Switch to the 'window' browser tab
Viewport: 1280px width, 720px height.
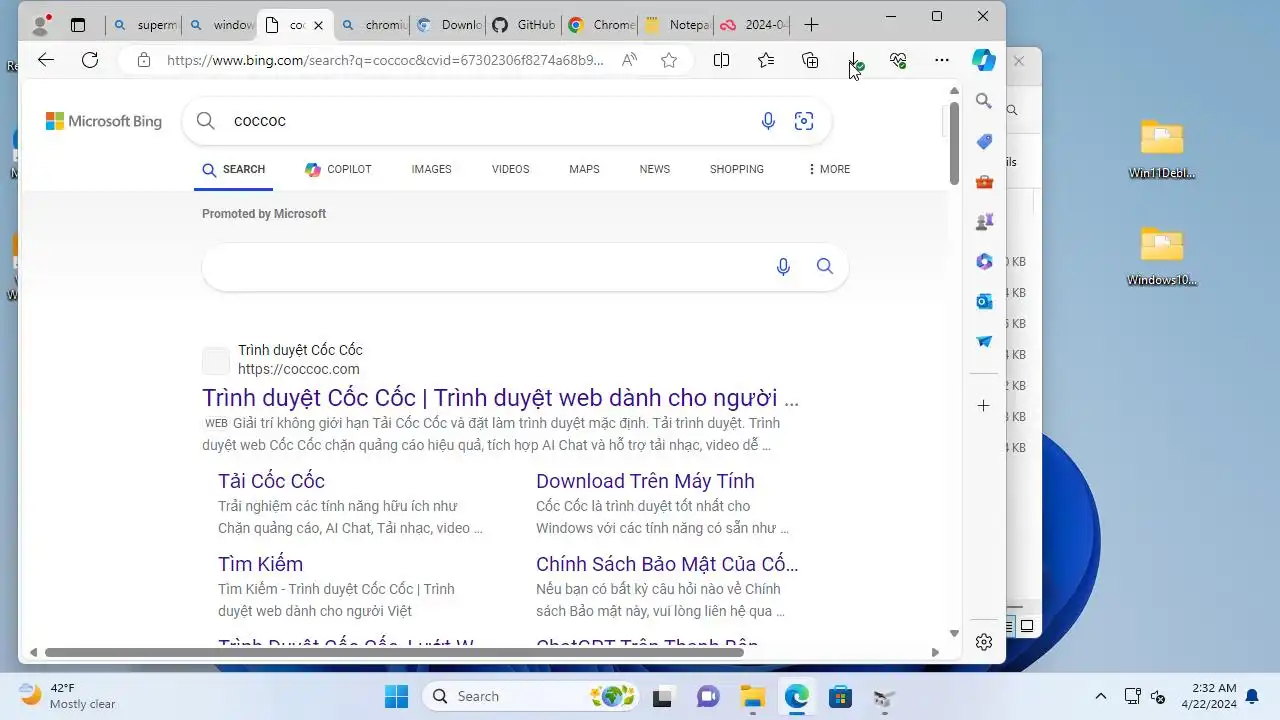tap(219, 25)
